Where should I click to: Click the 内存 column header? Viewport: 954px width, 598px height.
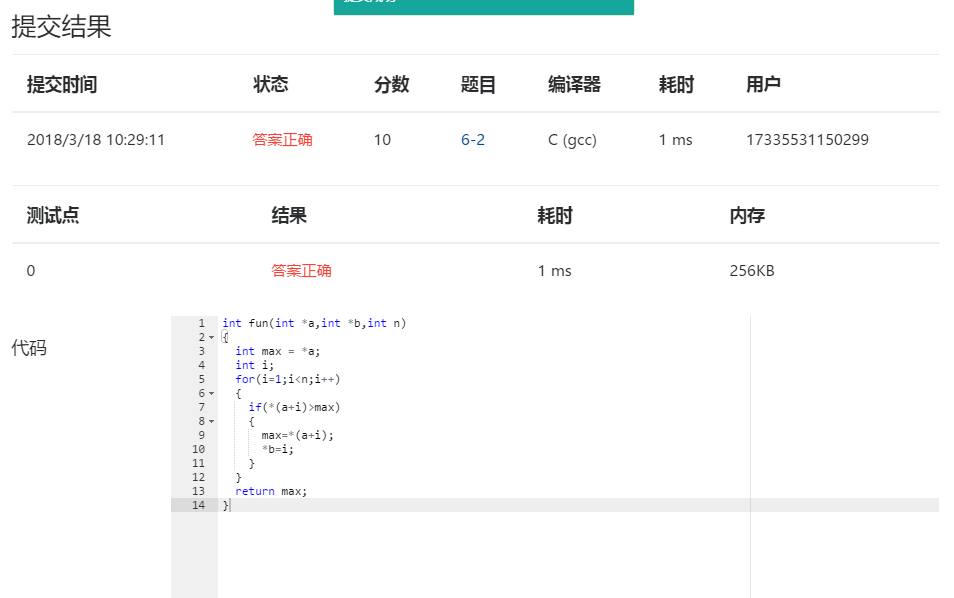click(x=747, y=215)
